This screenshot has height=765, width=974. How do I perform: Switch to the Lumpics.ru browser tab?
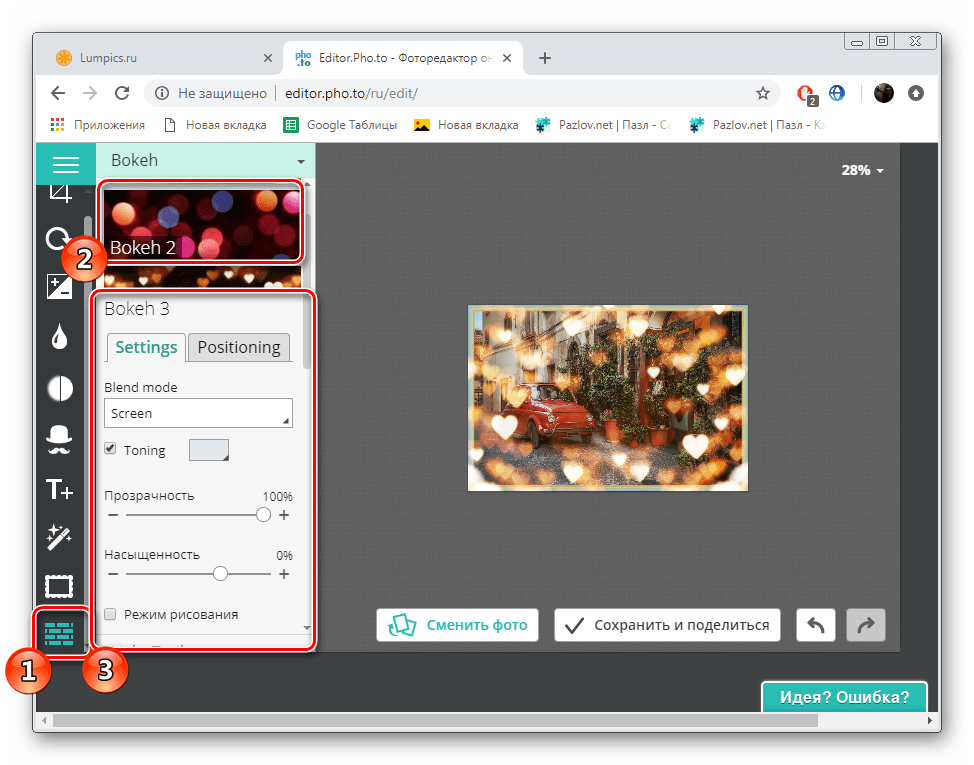pos(162,58)
